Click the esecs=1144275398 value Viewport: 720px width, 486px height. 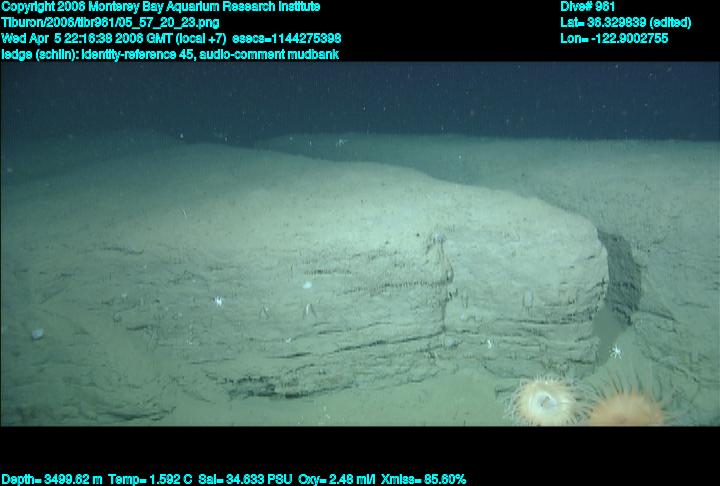287,39
